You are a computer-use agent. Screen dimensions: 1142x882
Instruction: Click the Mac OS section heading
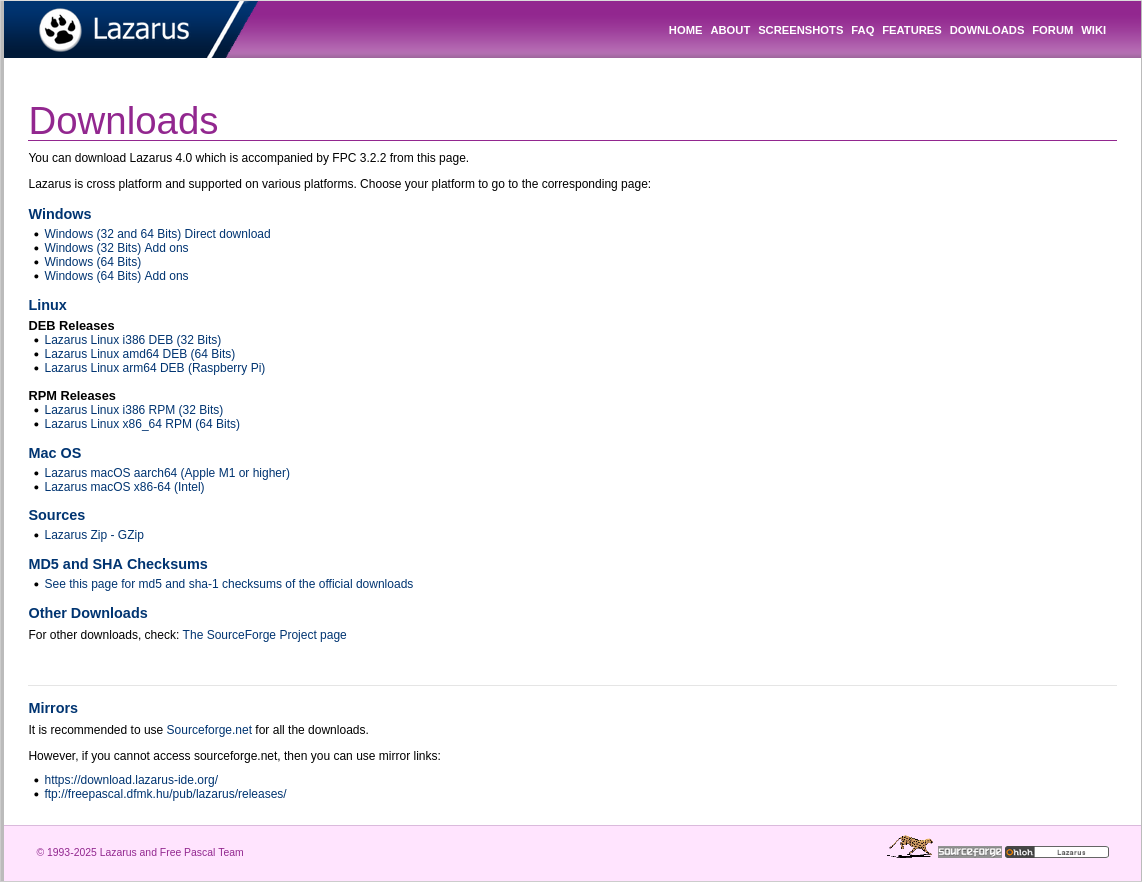(55, 453)
